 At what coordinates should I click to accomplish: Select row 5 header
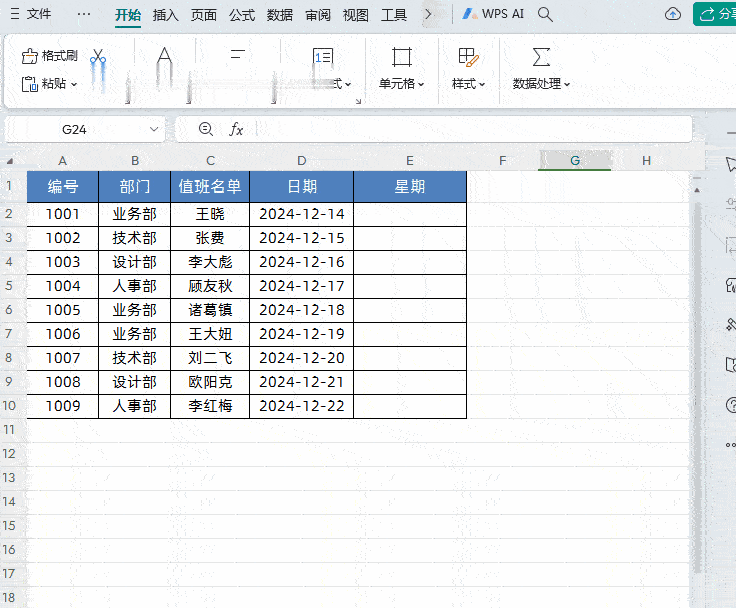(x=9, y=286)
